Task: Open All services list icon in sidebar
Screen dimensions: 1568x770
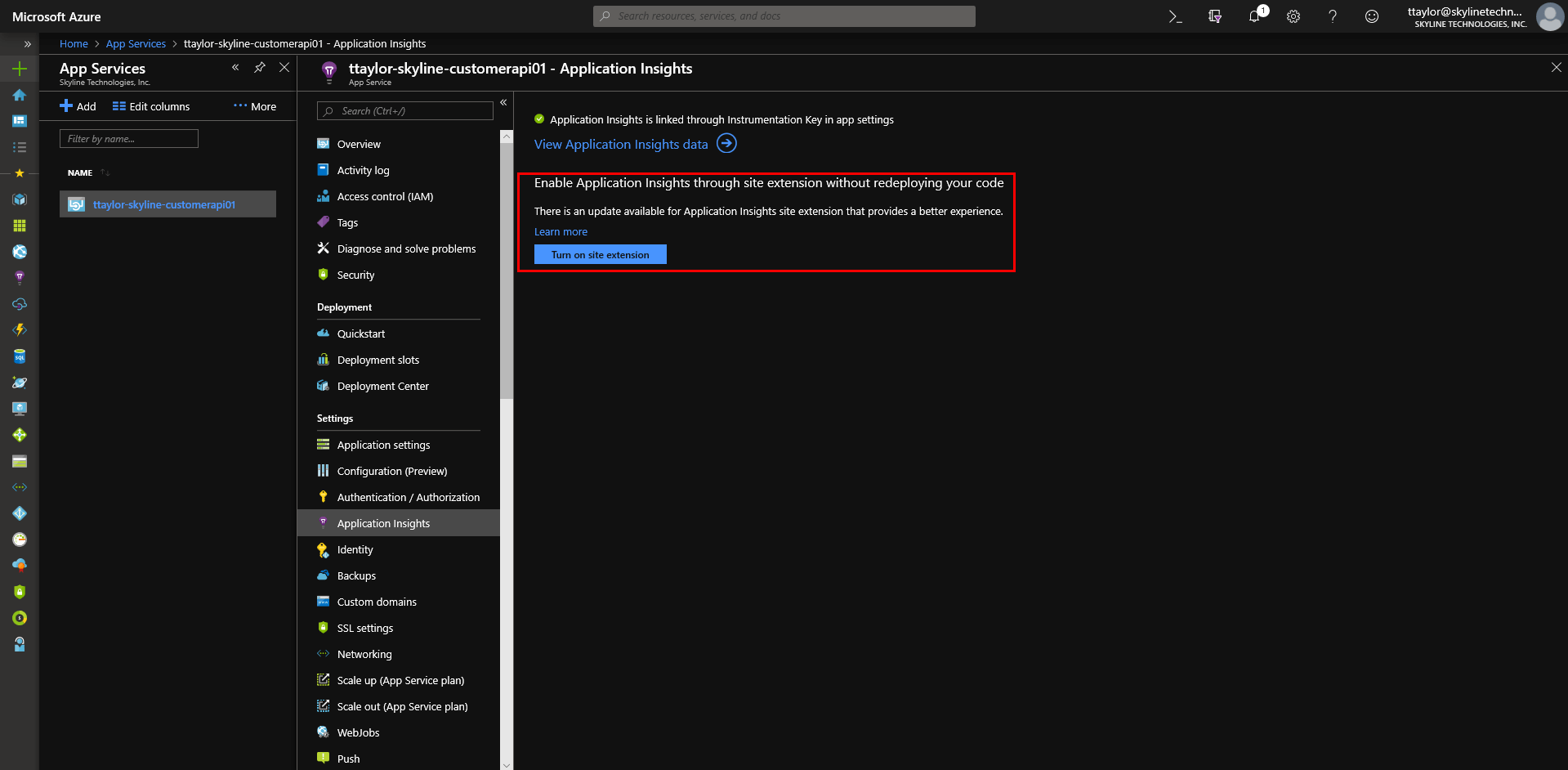Action: (x=20, y=147)
